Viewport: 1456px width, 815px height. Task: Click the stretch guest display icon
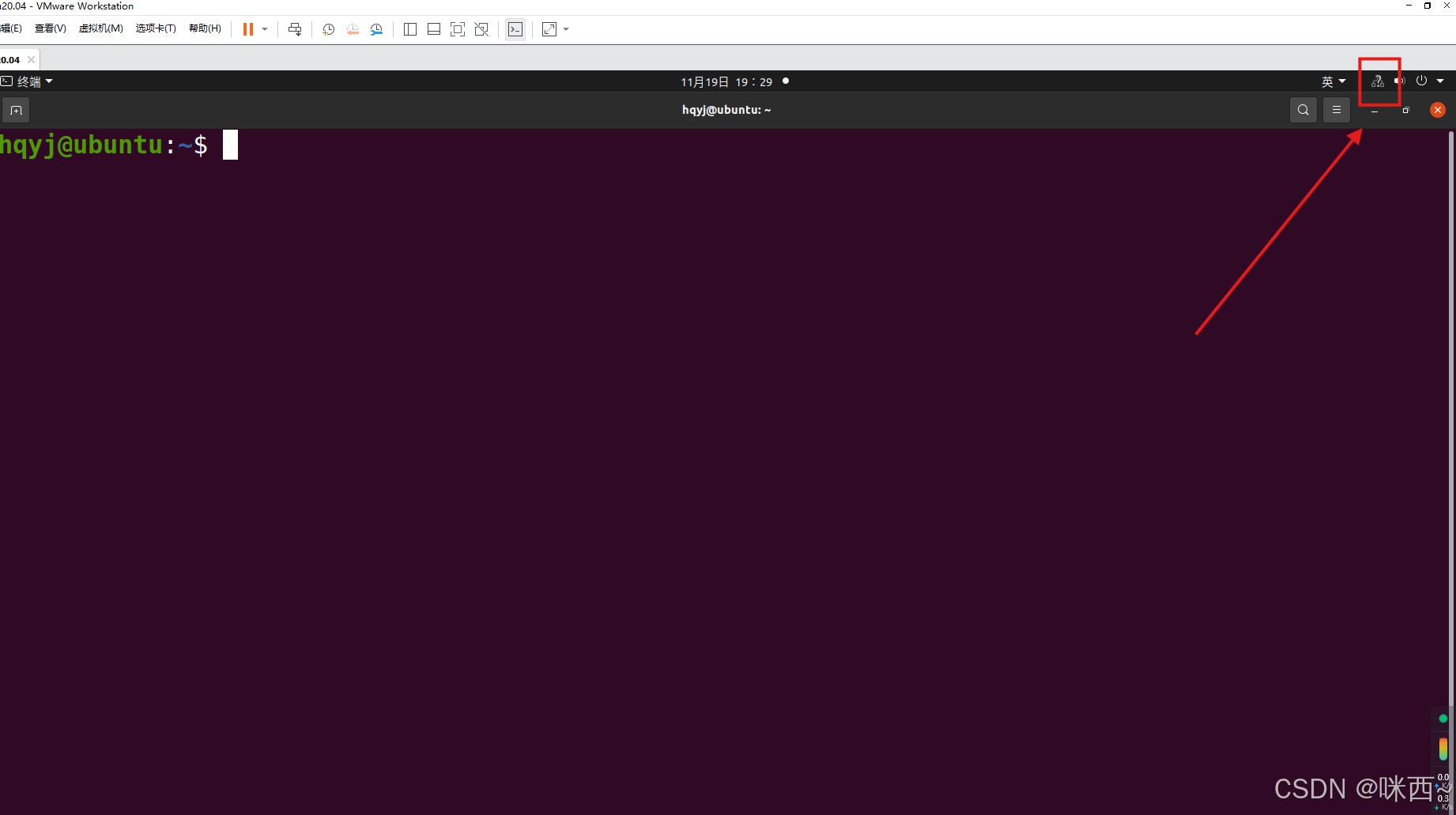pyautogui.click(x=549, y=29)
